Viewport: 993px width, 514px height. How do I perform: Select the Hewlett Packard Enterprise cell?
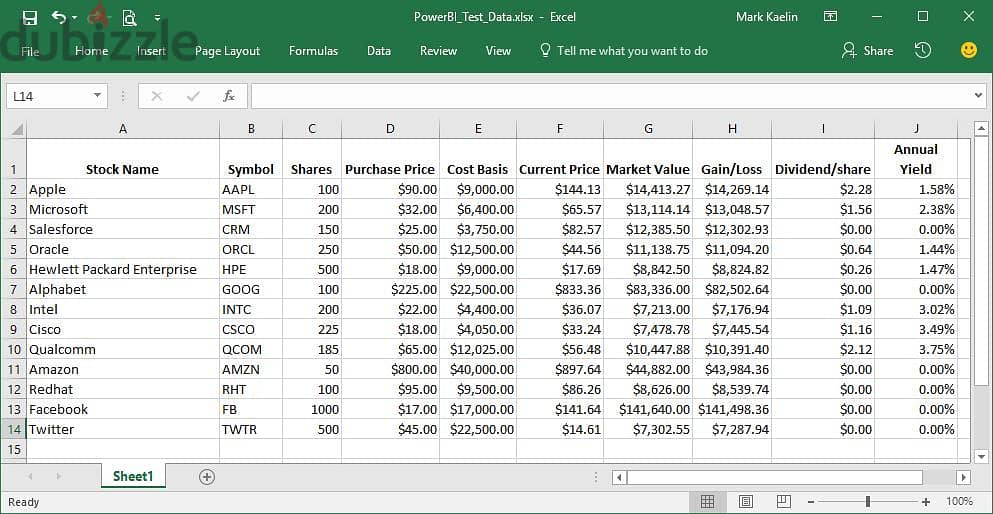[123, 270]
